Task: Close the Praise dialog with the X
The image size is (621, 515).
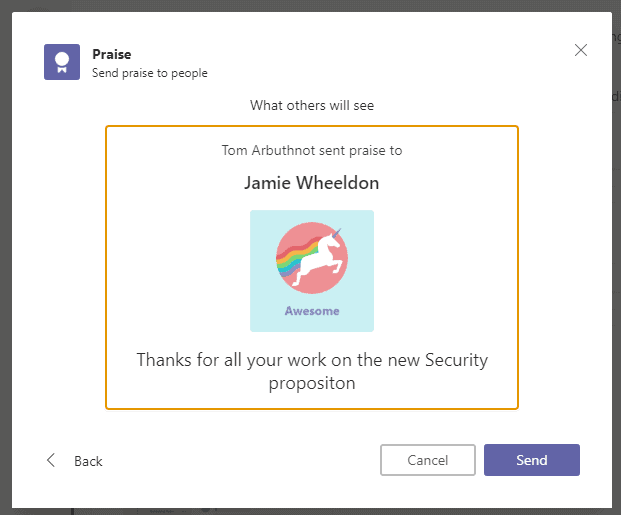Action: (x=581, y=51)
